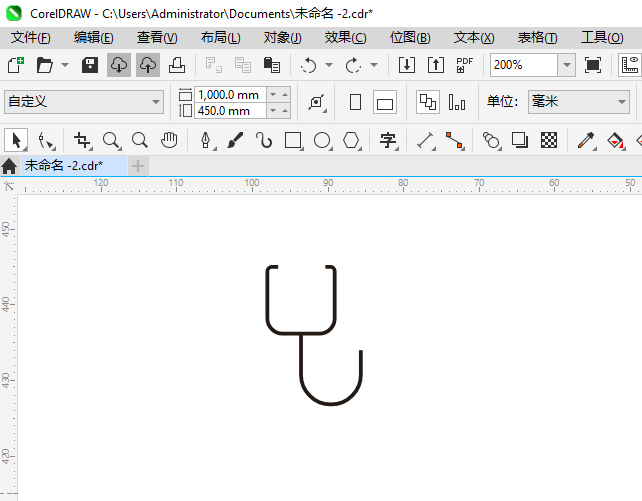This screenshot has height=501, width=642.
Task: Select the Color eyedropper tool
Action: pyautogui.click(x=586, y=140)
